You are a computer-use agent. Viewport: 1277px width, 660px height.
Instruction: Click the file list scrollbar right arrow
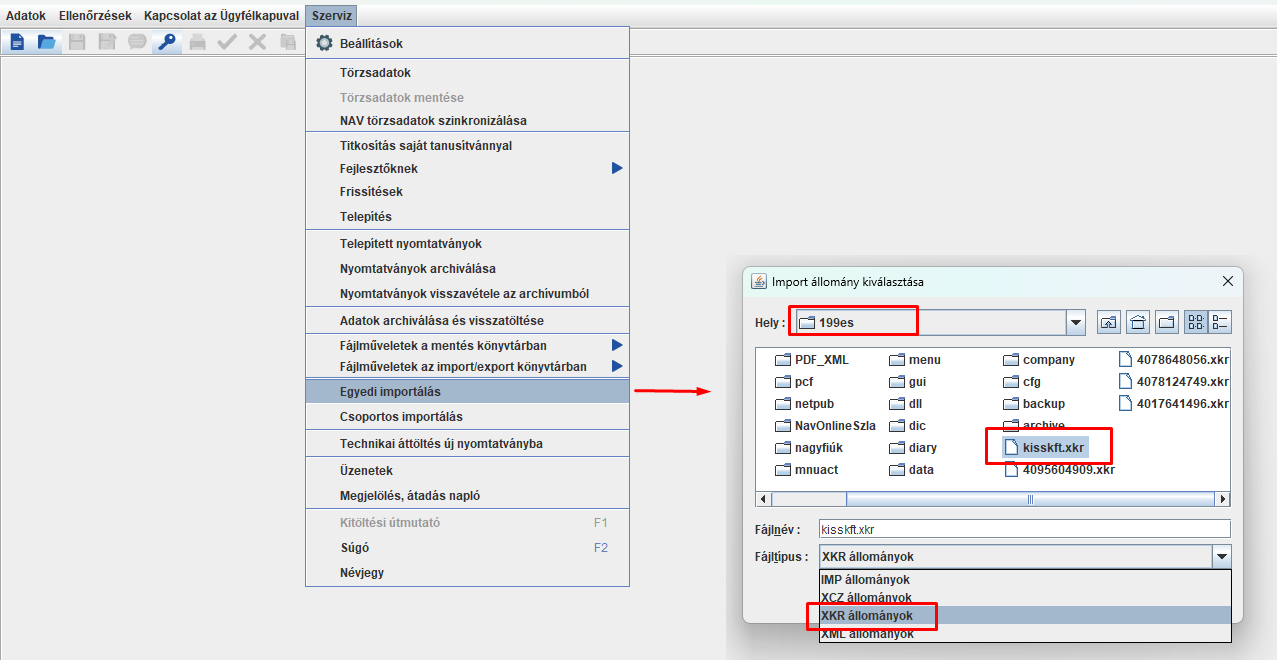[x=1222, y=499]
